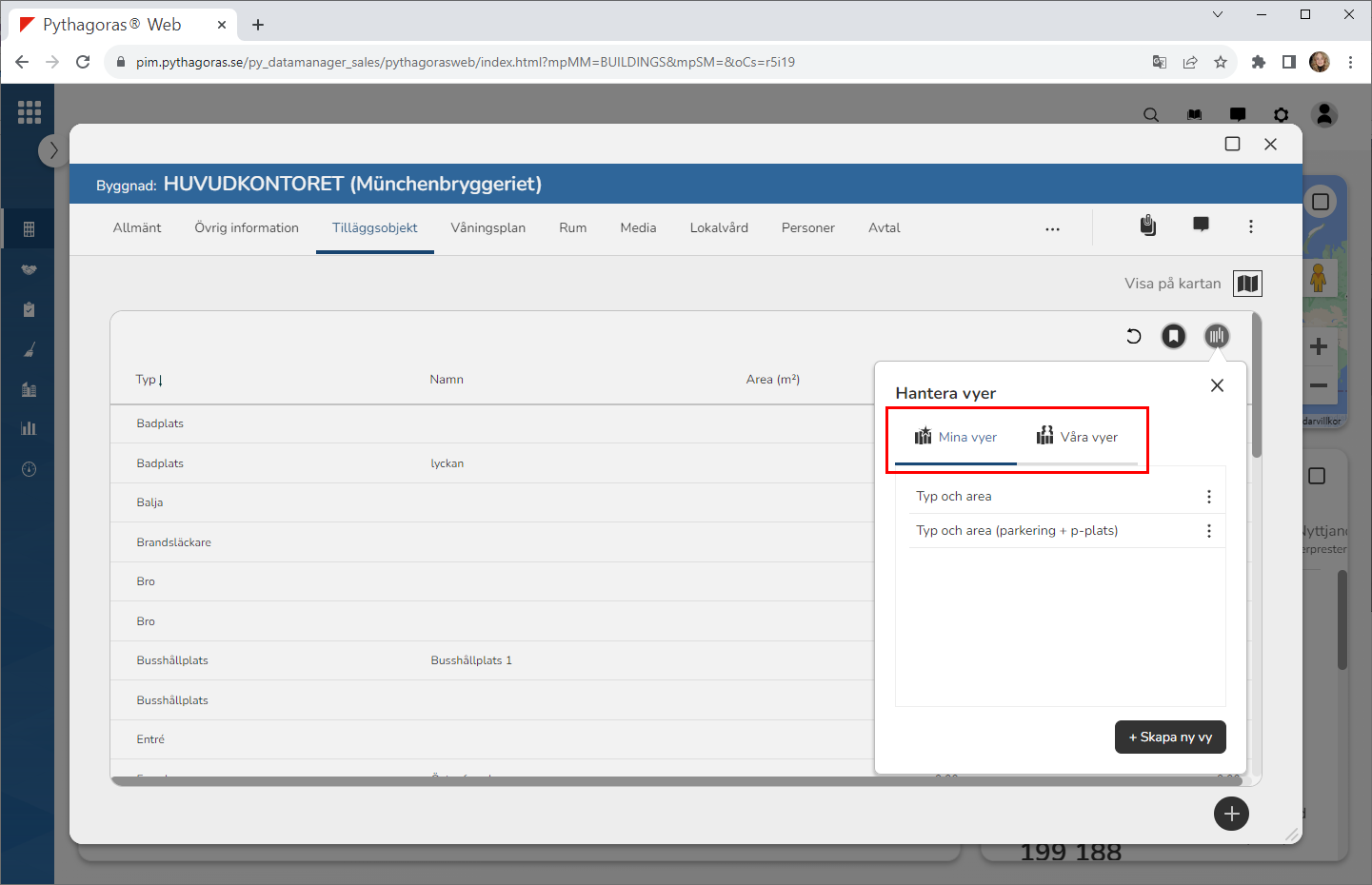Open the attachments clip icon
The width and height of the screenshot is (1372, 885).
coord(1148,226)
